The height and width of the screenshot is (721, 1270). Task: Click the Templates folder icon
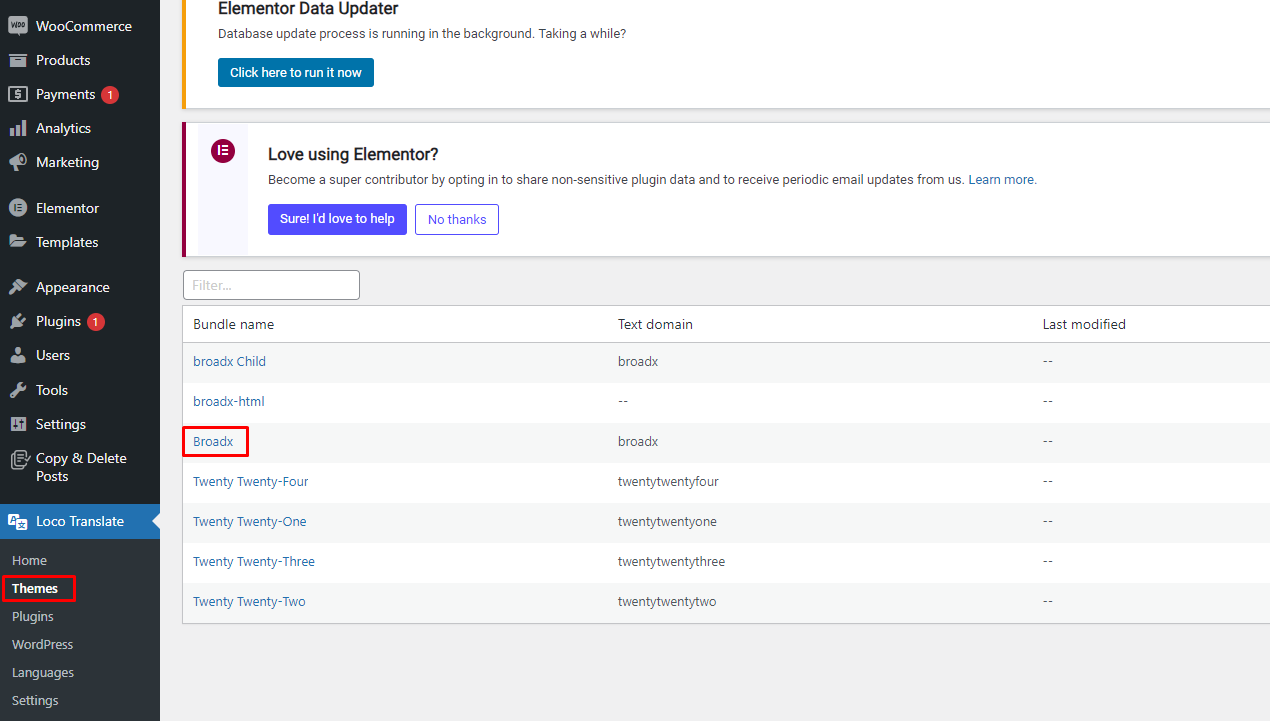coord(18,242)
